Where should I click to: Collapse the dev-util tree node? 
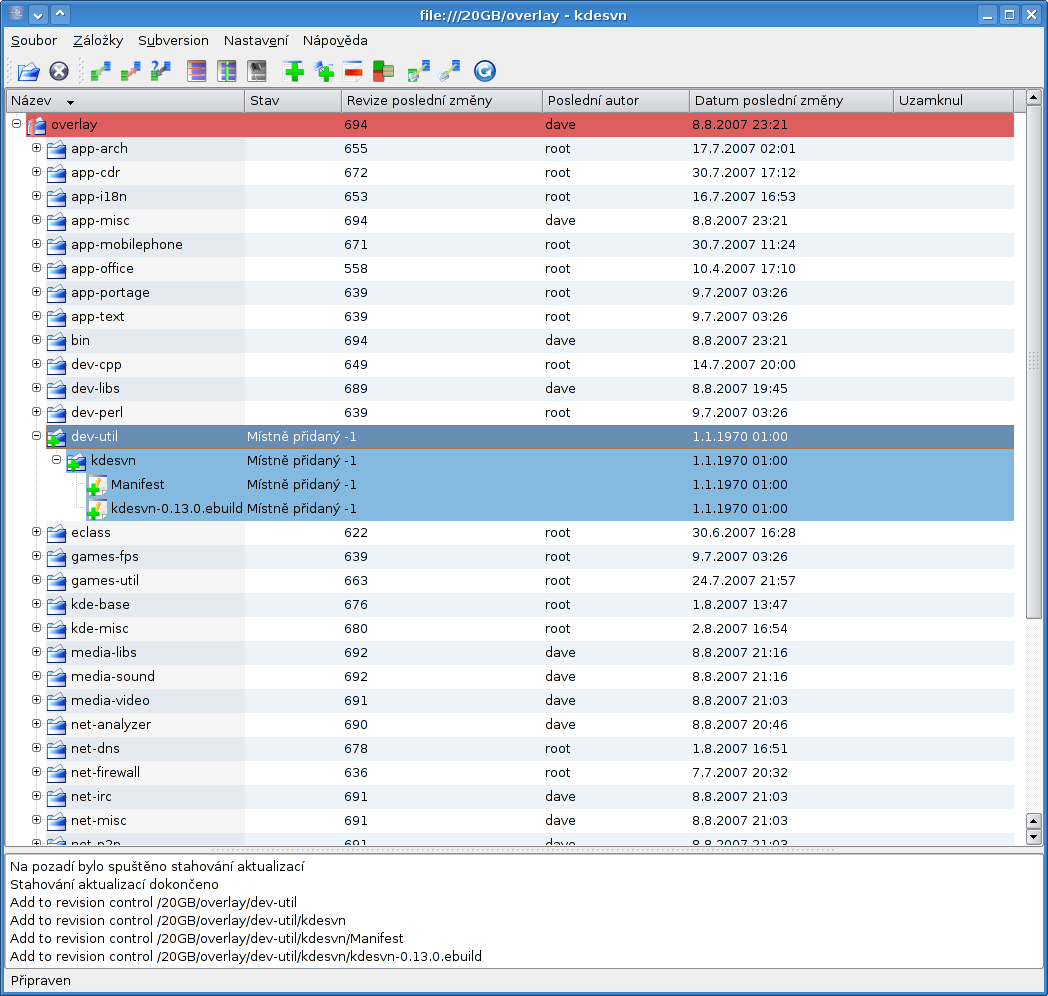click(x=37, y=436)
